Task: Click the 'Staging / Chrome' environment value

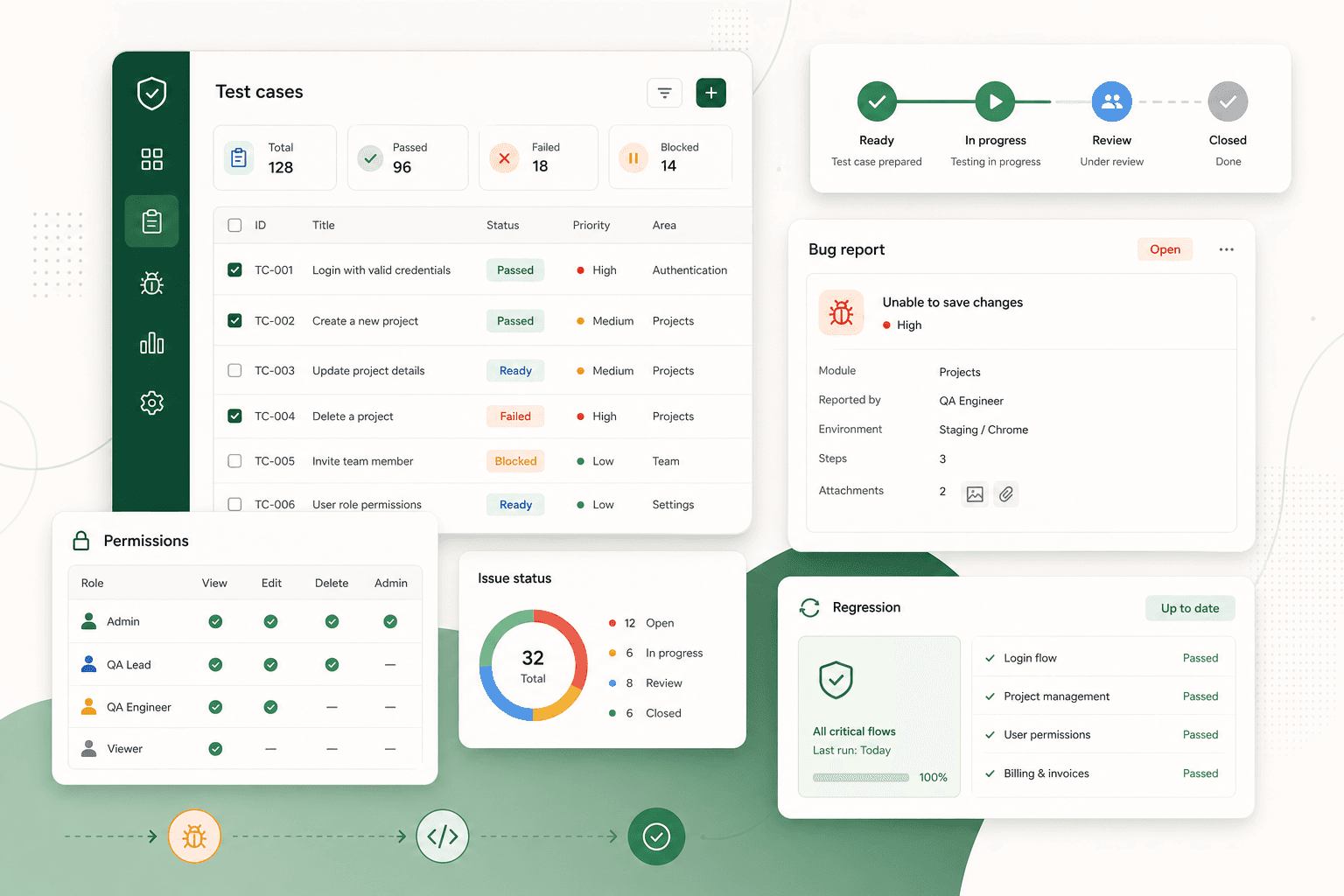Action: click(983, 430)
